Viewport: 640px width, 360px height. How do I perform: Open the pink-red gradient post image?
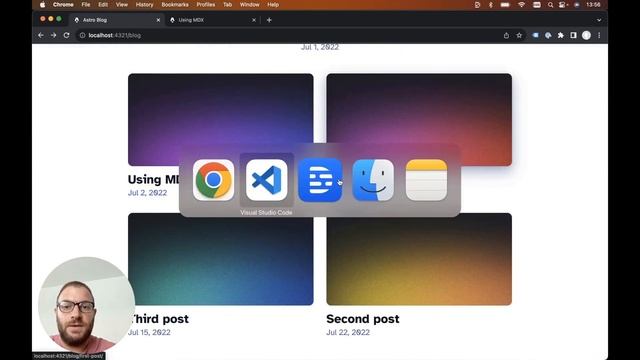(x=419, y=120)
